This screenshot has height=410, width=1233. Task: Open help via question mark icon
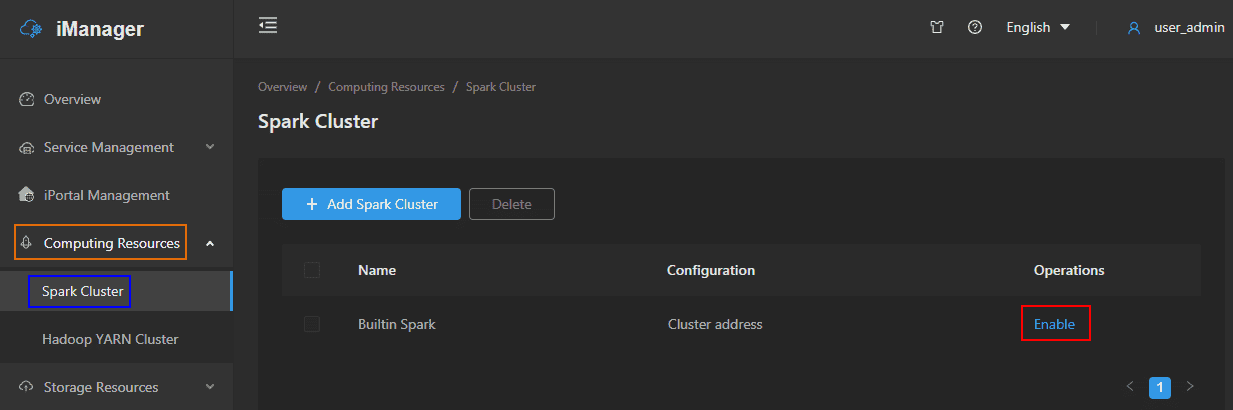click(x=974, y=28)
